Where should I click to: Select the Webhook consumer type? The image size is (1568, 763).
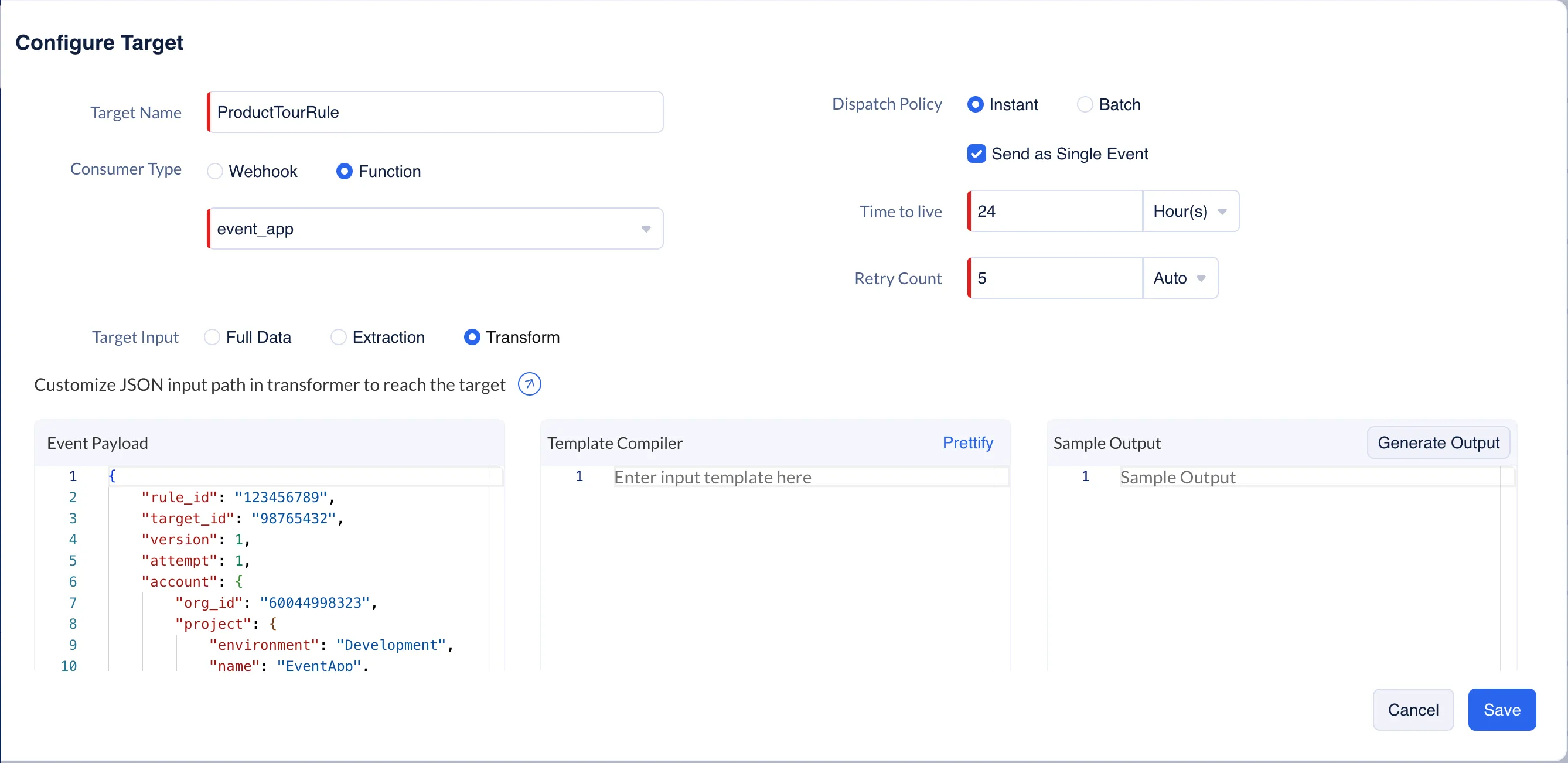(x=215, y=172)
